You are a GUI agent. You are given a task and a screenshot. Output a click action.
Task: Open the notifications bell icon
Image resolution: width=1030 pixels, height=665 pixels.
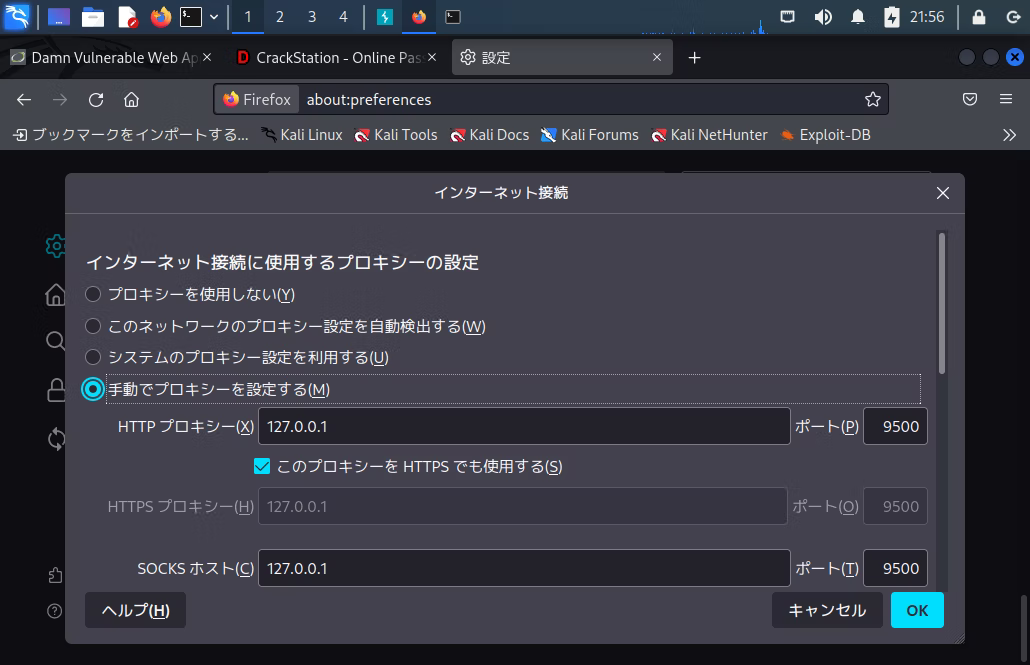pyautogui.click(x=858, y=16)
